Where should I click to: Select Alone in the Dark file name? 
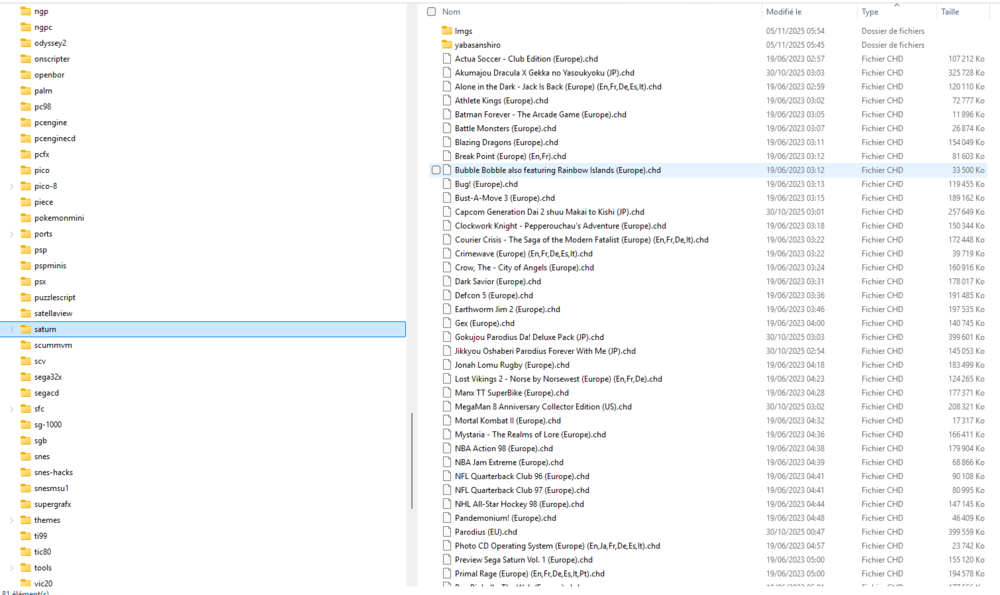coord(557,87)
